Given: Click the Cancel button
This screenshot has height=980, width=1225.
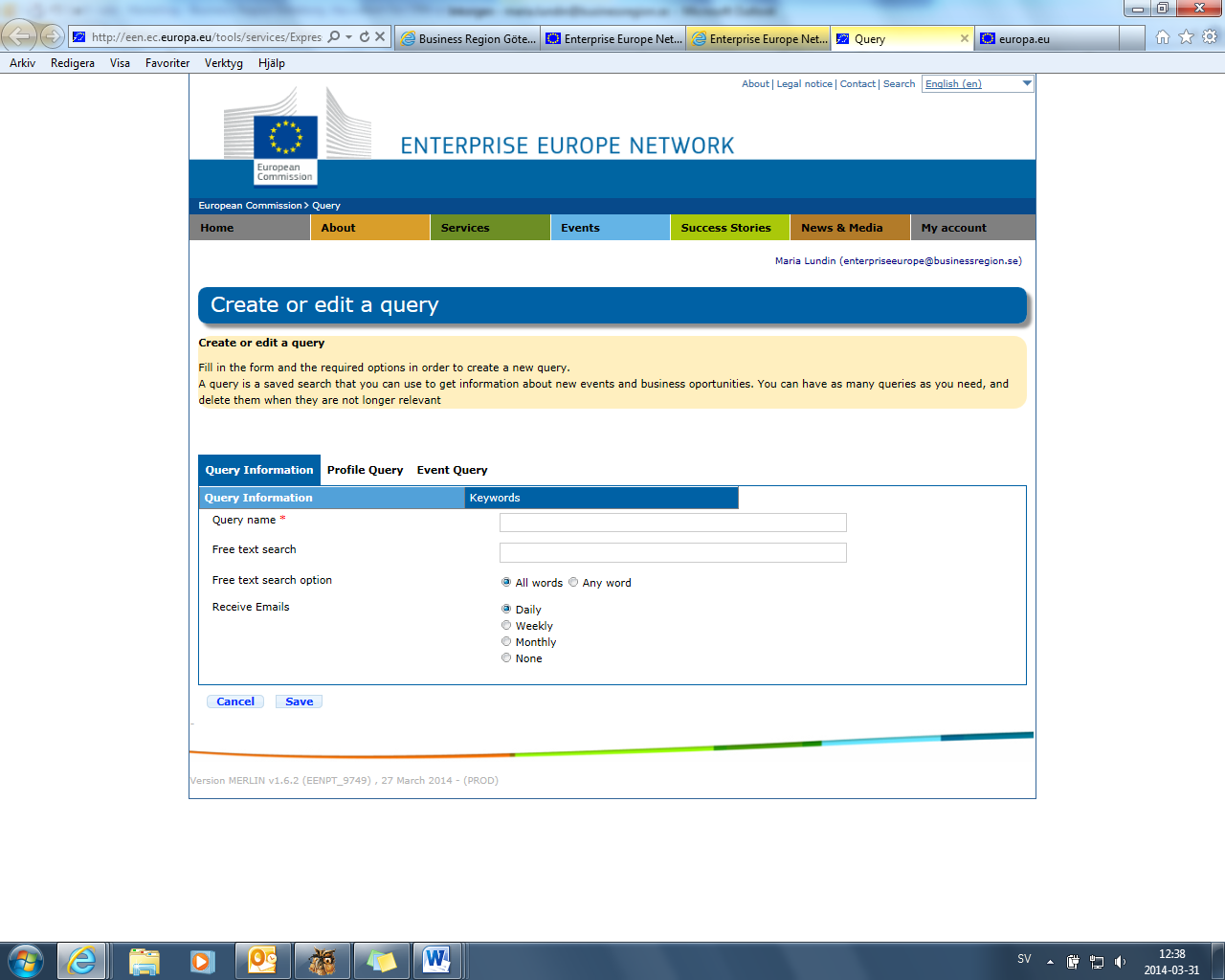Looking at the screenshot, I should 235,702.
